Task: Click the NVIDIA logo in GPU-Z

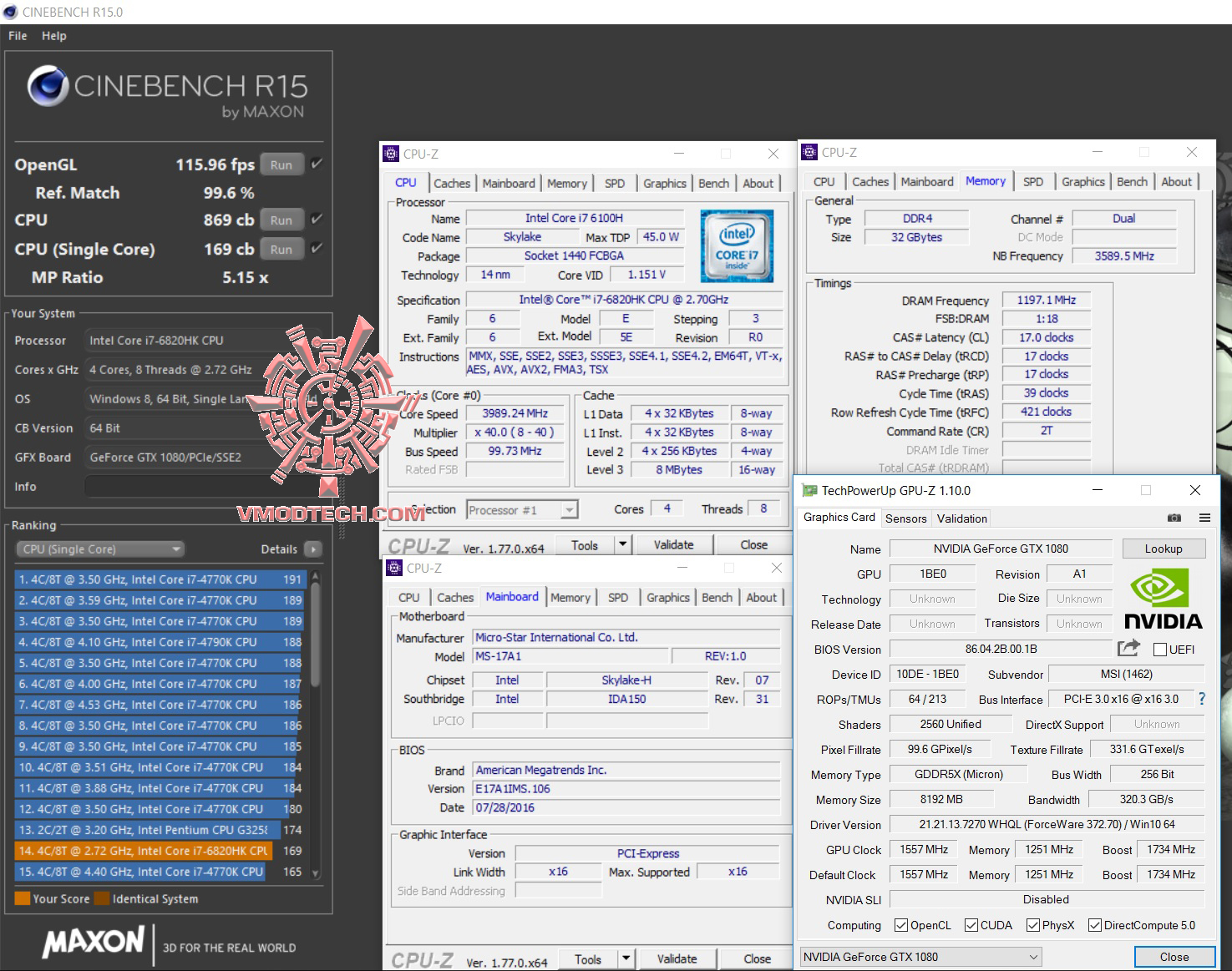Action: coord(1163,599)
